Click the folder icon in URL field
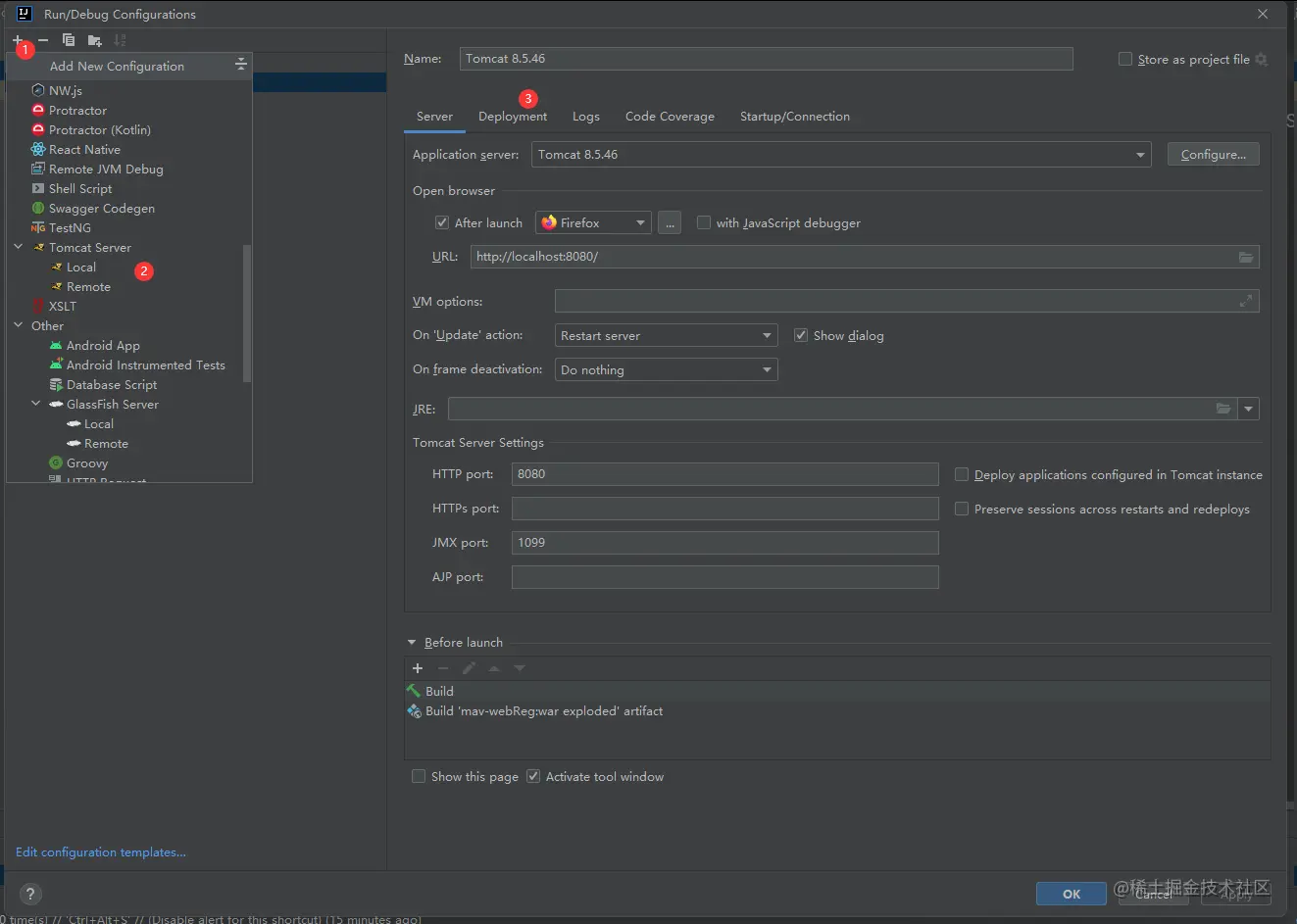Image resolution: width=1297 pixels, height=924 pixels. point(1245,257)
